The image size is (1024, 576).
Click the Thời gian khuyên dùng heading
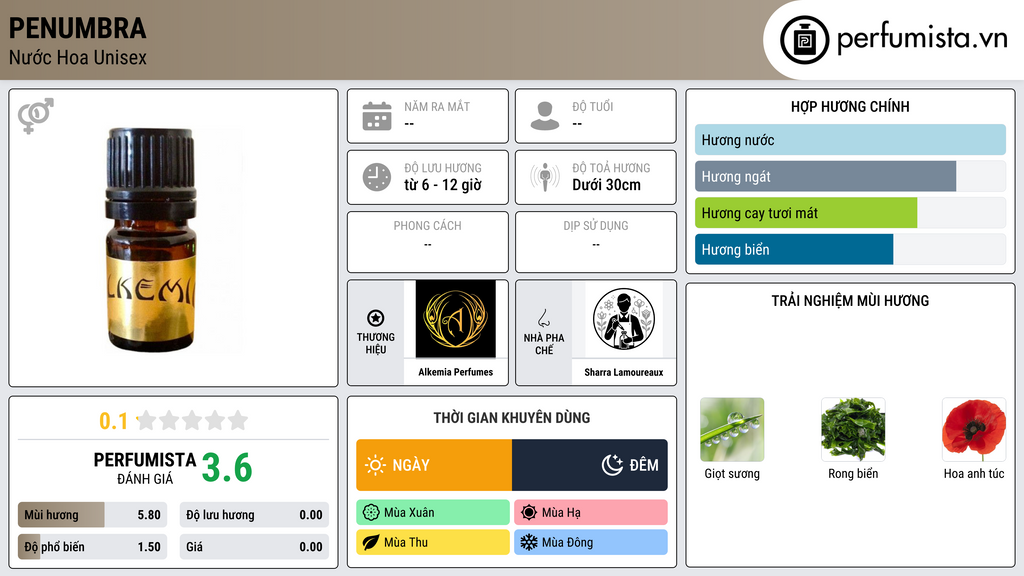pos(512,418)
